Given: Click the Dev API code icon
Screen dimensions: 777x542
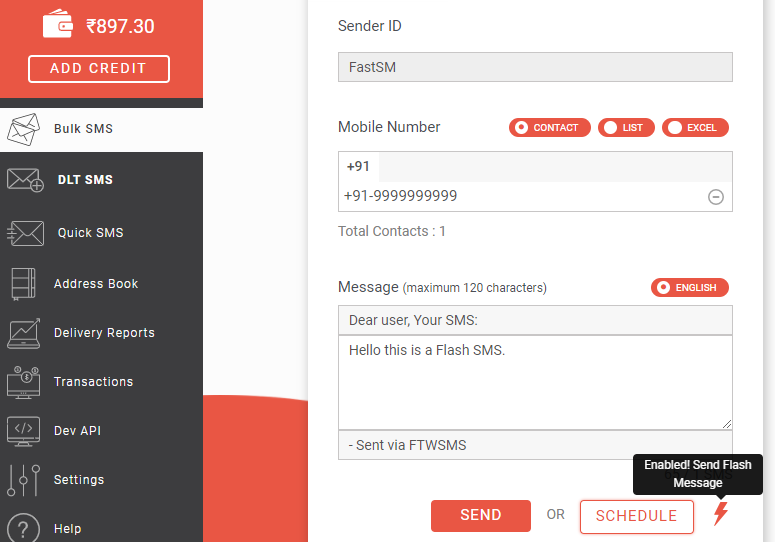Looking at the screenshot, I should [x=23, y=431].
